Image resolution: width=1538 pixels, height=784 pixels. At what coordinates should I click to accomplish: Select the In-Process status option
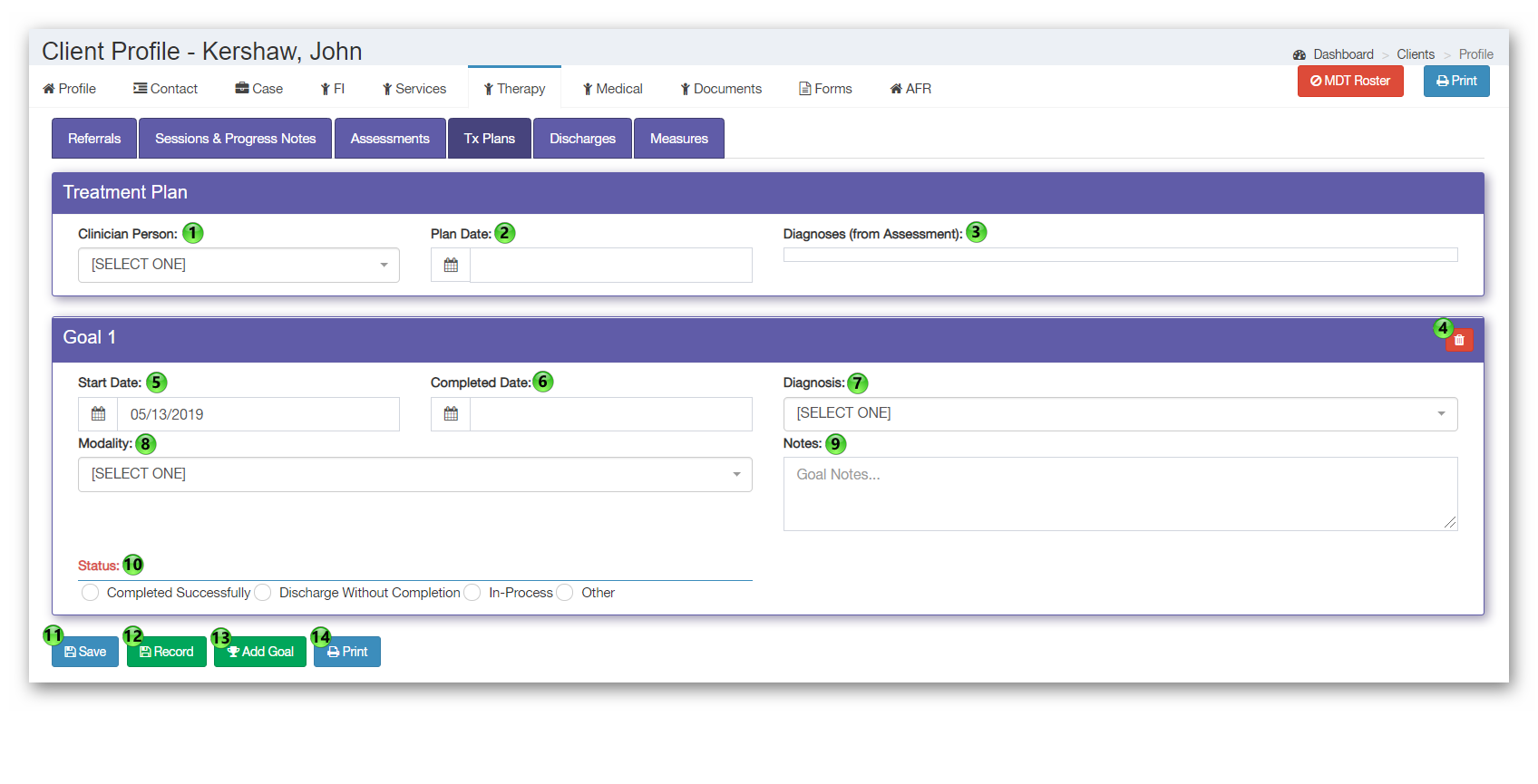tap(472, 593)
